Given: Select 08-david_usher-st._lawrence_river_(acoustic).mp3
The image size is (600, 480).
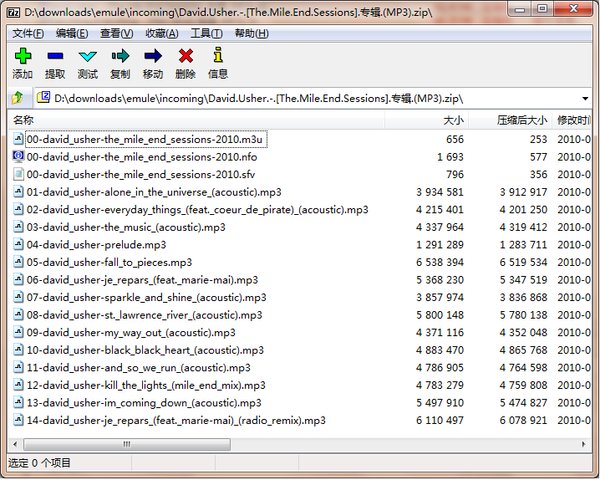Looking at the screenshot, I should (145, 315).
